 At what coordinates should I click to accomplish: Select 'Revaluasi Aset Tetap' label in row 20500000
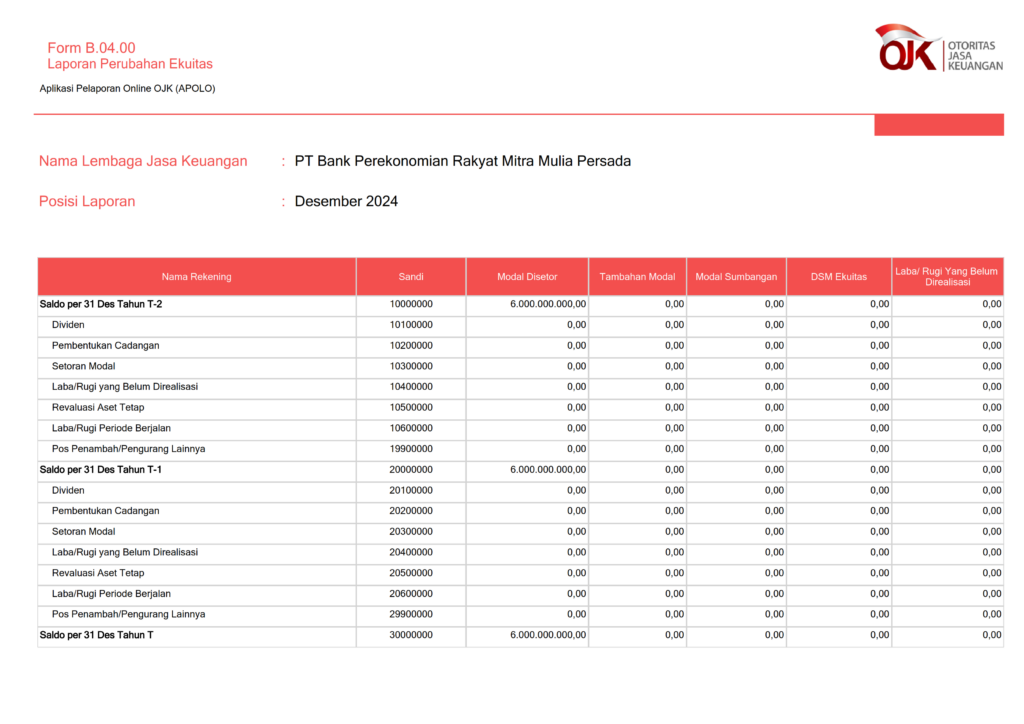tap(98, 573)
